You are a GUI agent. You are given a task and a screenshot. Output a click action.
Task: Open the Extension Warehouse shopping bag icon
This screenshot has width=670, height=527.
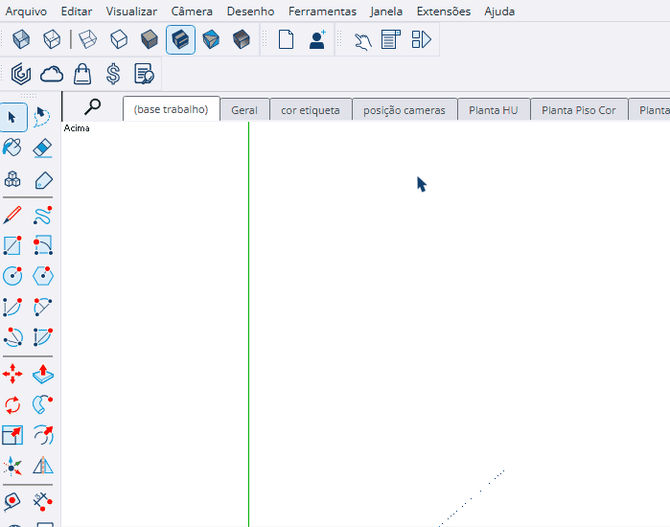click(x=83, y=74)
